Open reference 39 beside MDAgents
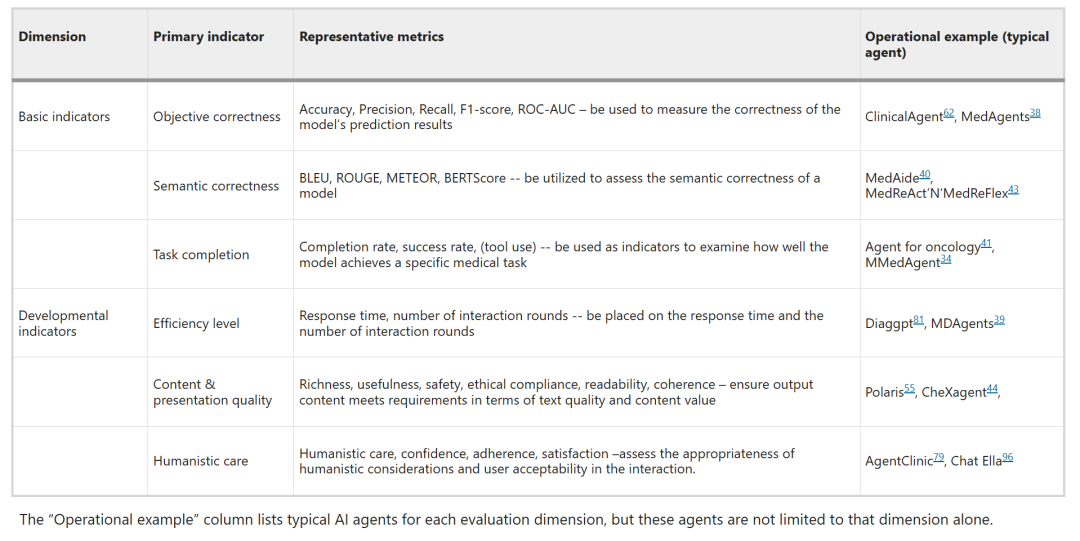 999,320
